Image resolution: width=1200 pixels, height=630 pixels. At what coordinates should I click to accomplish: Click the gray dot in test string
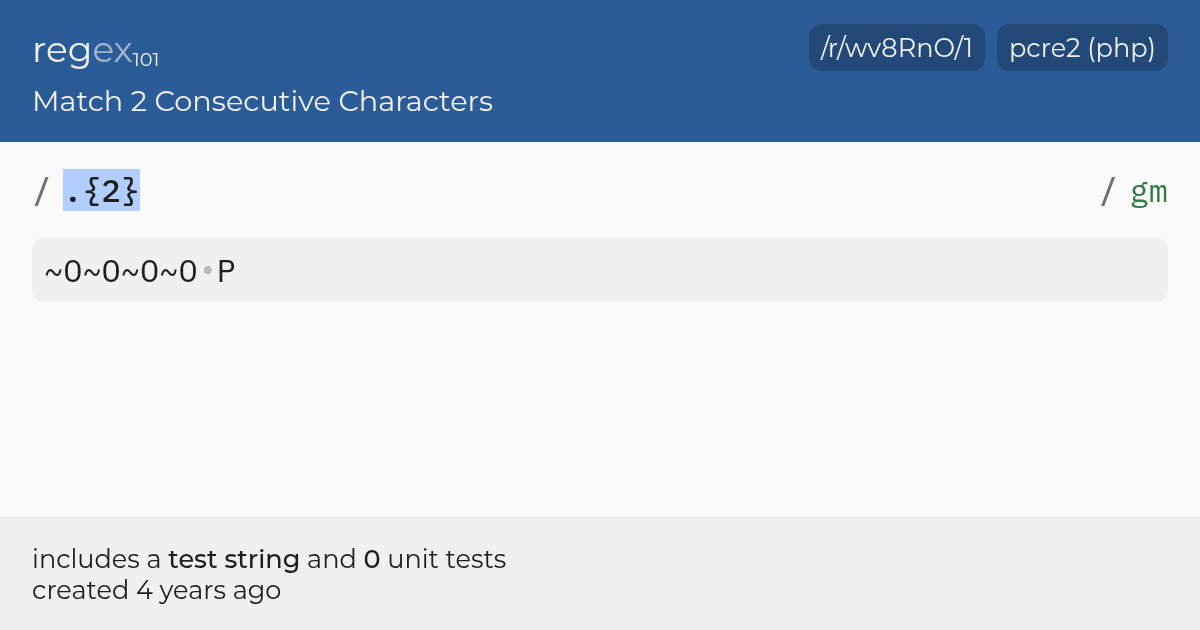click(208, 270)
